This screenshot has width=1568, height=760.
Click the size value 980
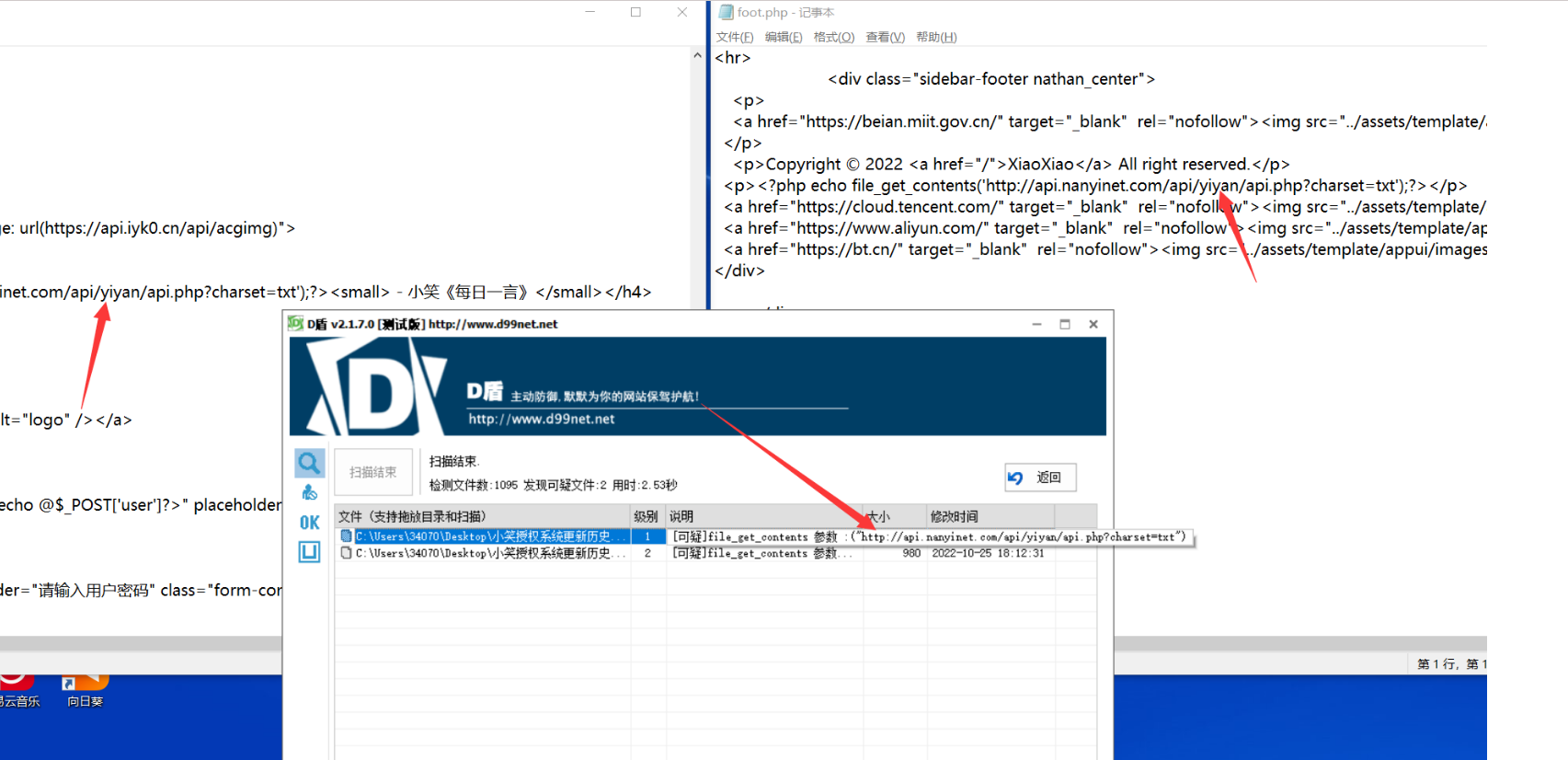[x=911, y=553]
